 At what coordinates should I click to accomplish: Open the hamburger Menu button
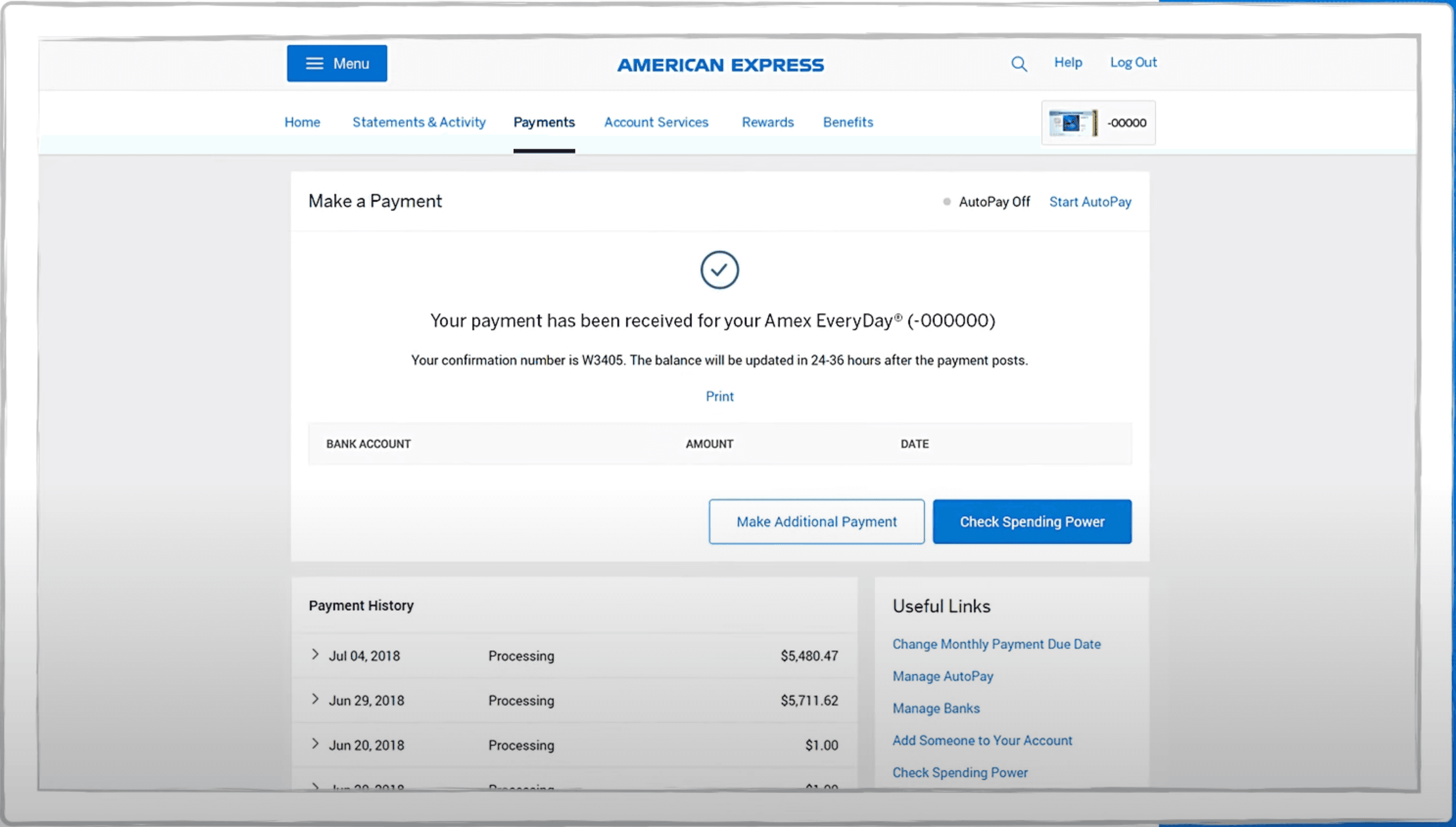point(337,63)
